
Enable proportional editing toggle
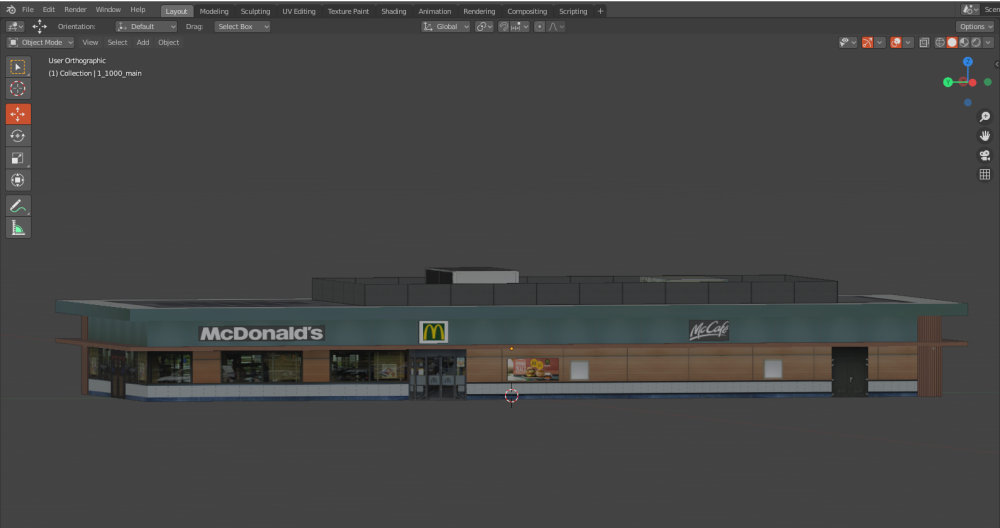click(540, 27)
